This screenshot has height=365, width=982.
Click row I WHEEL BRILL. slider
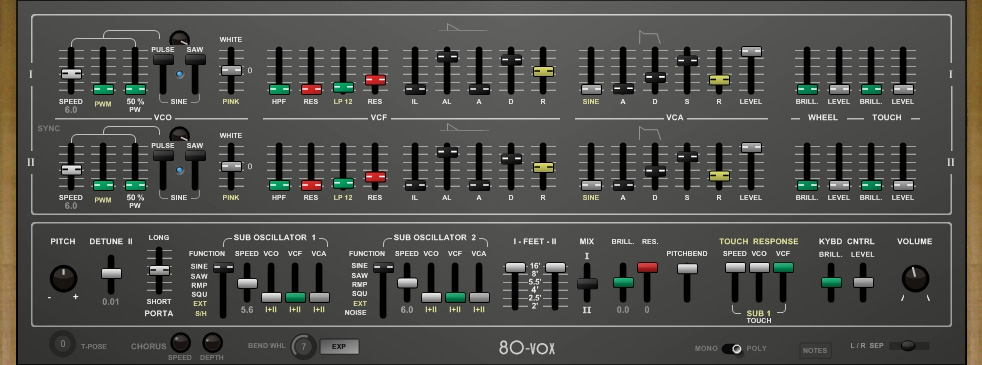click(807, 90)
